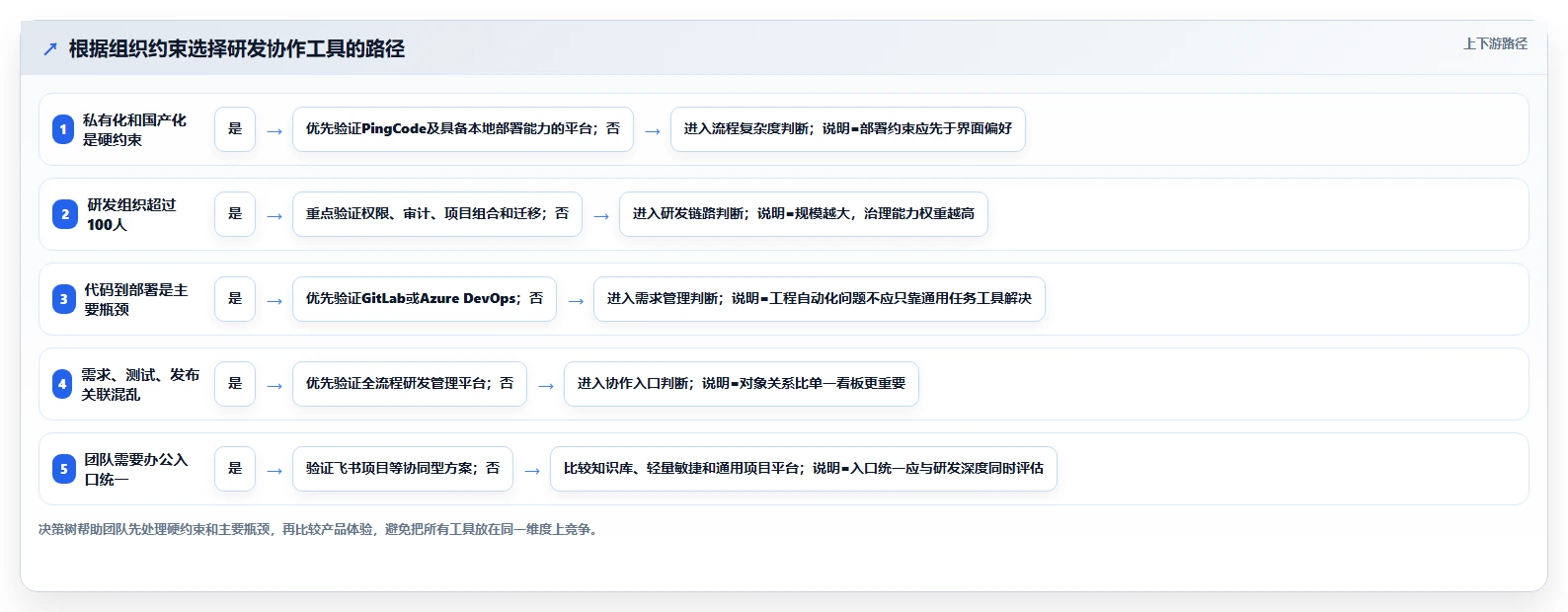Click the 进入研发链路判断 box
This screenshot has height=612, width=1568.
[x=804, y=214]
